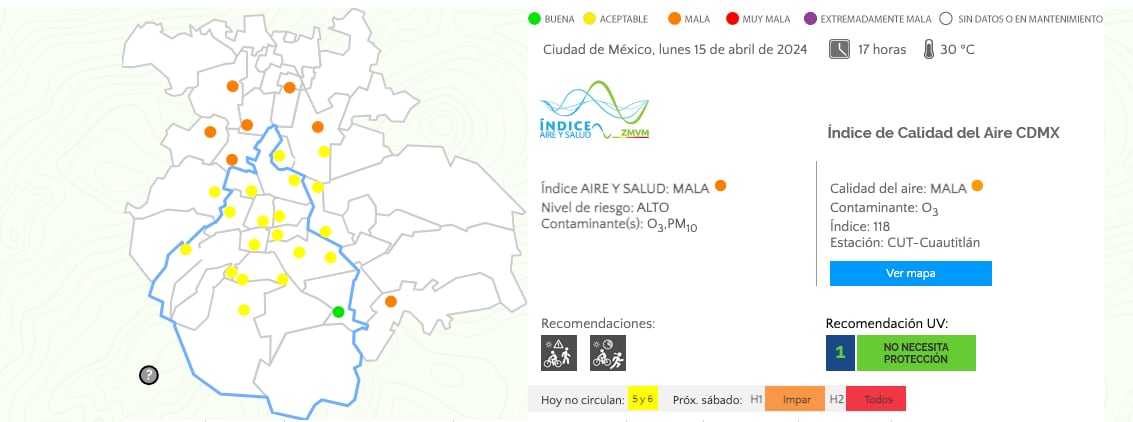Click the orange Impar H1 label

[x=795, y=399]
